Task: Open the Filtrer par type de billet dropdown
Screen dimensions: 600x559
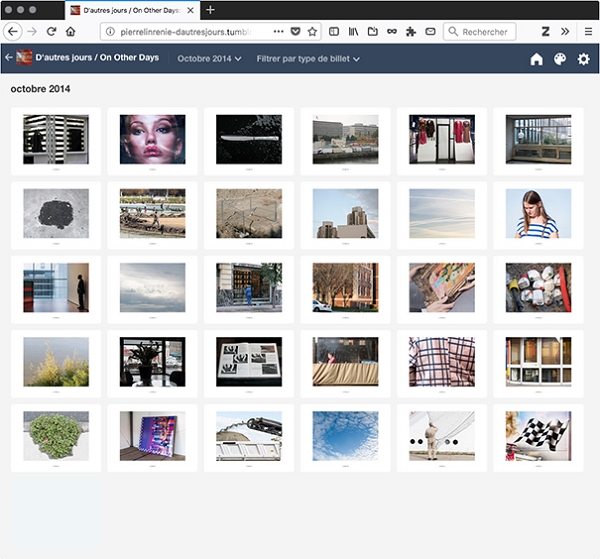Action: (308, 59)
